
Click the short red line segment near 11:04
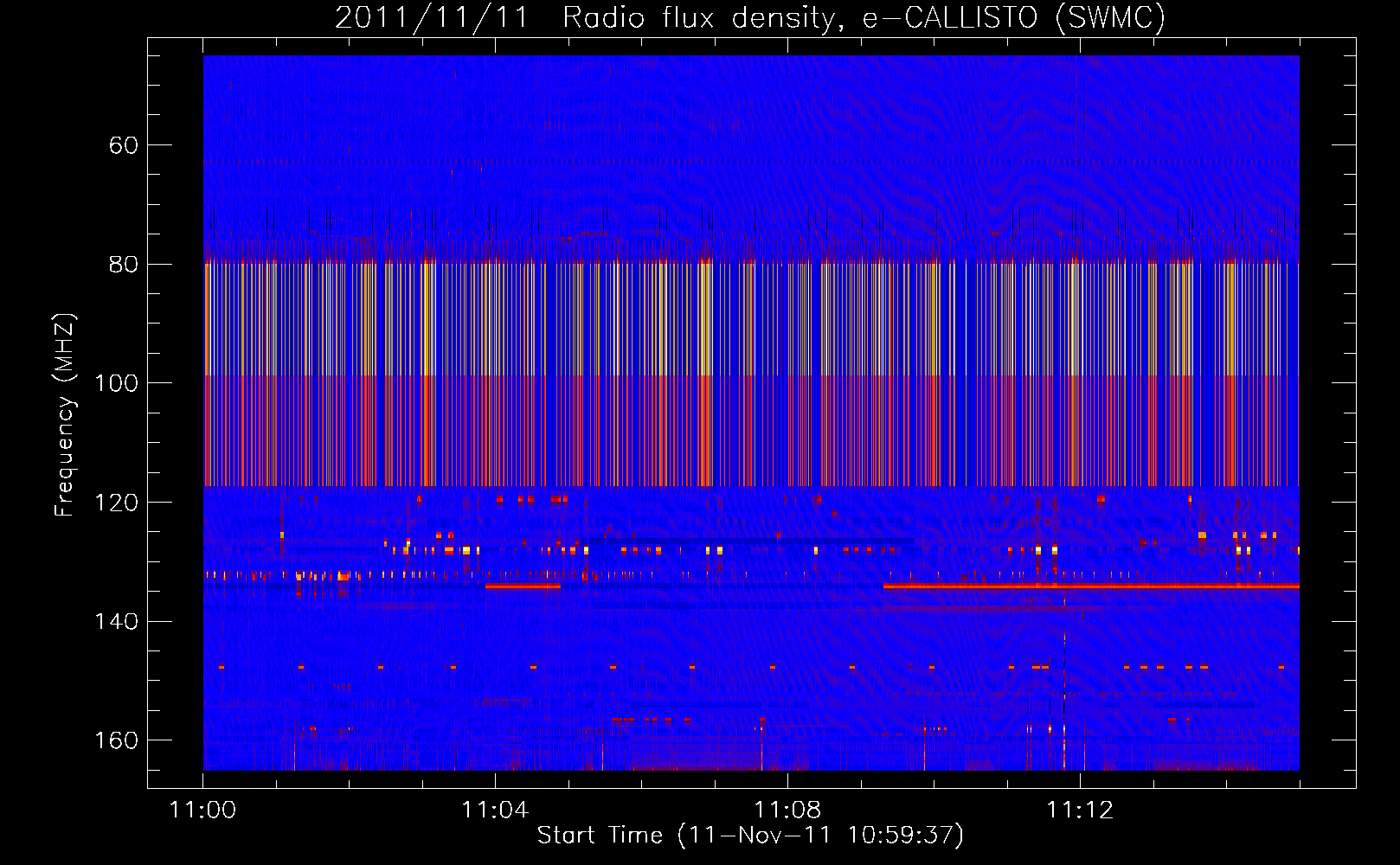[523, 586]
